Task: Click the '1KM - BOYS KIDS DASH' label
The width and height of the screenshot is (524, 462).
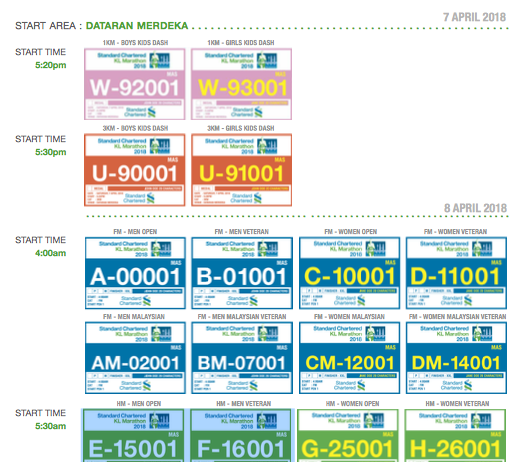Action: 135,43
